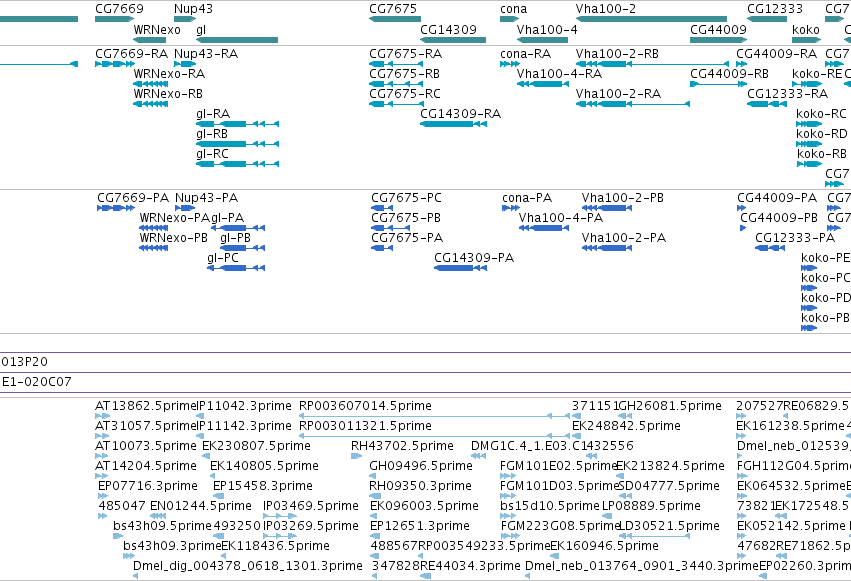This screenshot has width=851, height=581.
Task: Click the CG7675-RA transcript label
Action: click(x=405, y=54)
